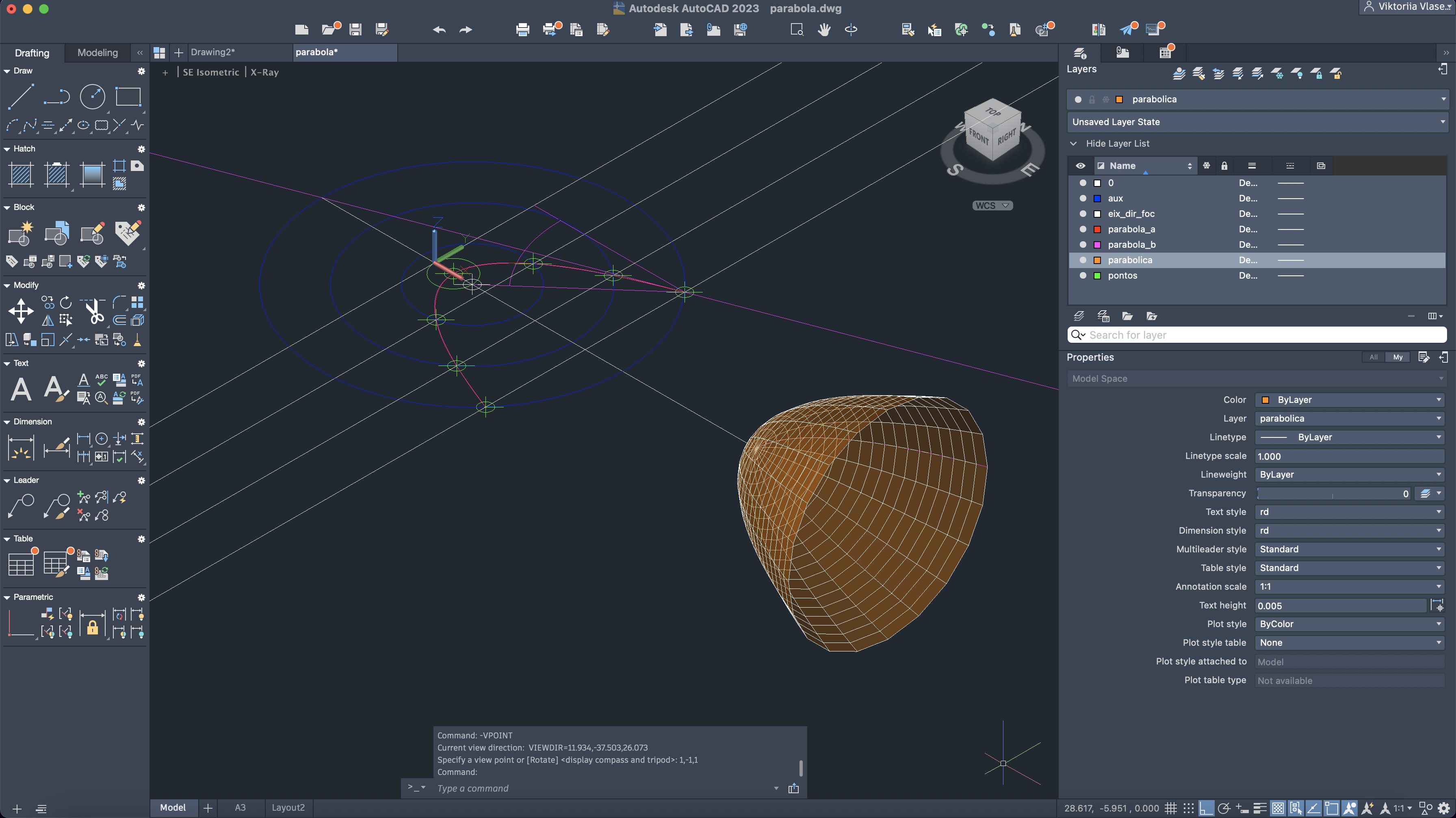Activate the Trim scissors tool

pos(94,311)
